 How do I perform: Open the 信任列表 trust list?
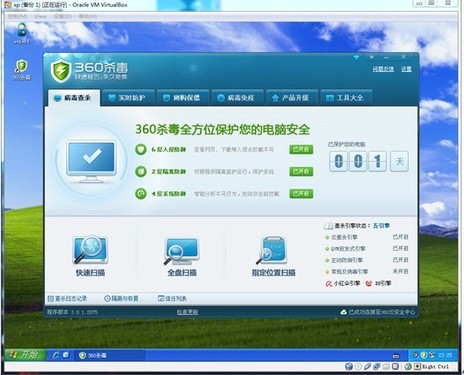point(172,298)
